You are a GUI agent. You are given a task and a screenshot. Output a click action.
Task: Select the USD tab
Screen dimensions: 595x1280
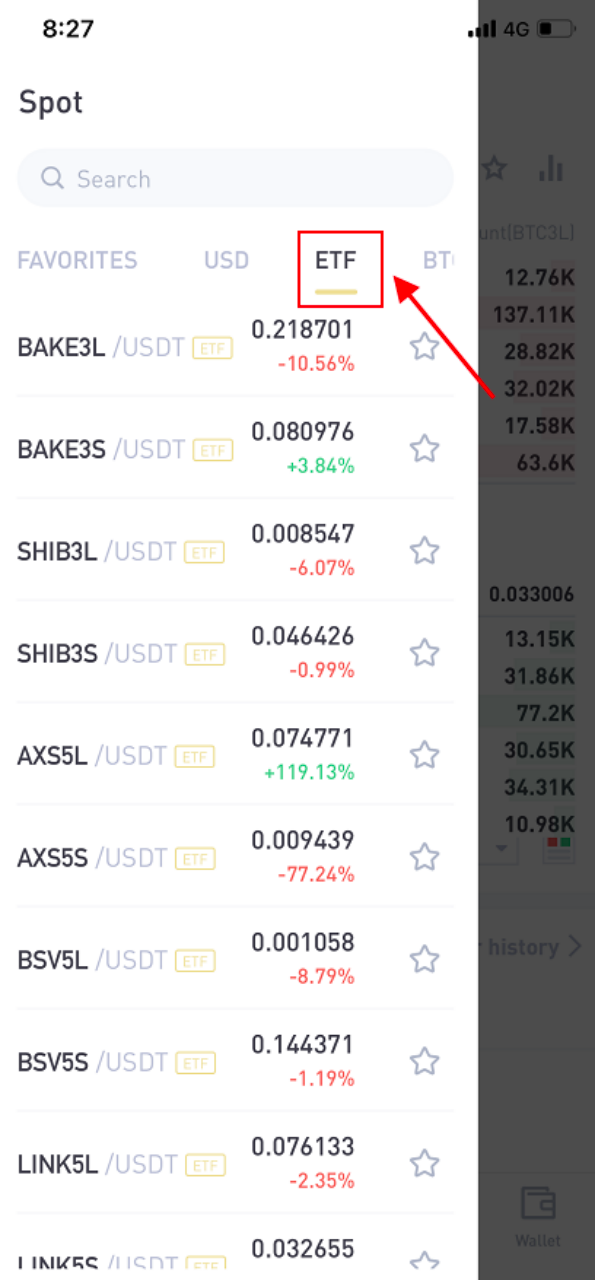227,261
